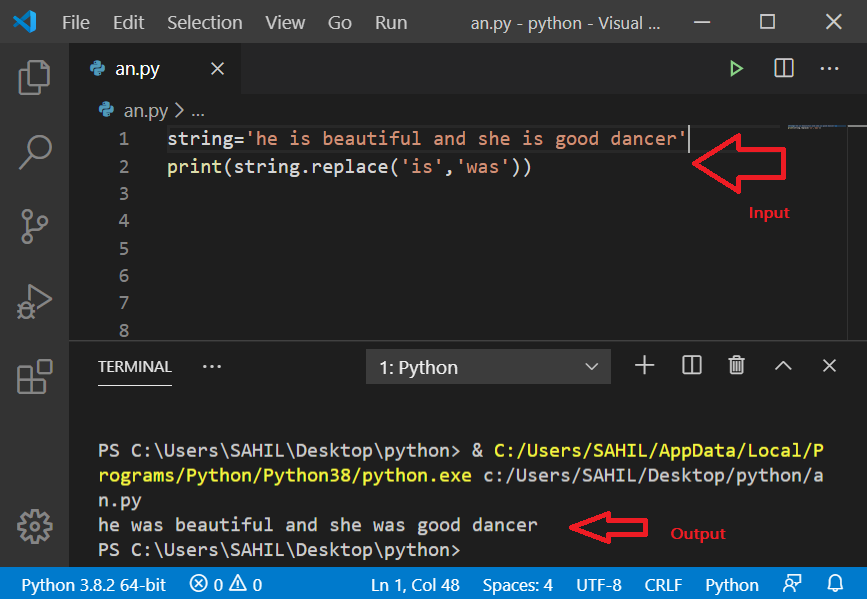Kill terminal with trash icon
The height and width of the screenshot is (599, 867).
tap(736, 366)
